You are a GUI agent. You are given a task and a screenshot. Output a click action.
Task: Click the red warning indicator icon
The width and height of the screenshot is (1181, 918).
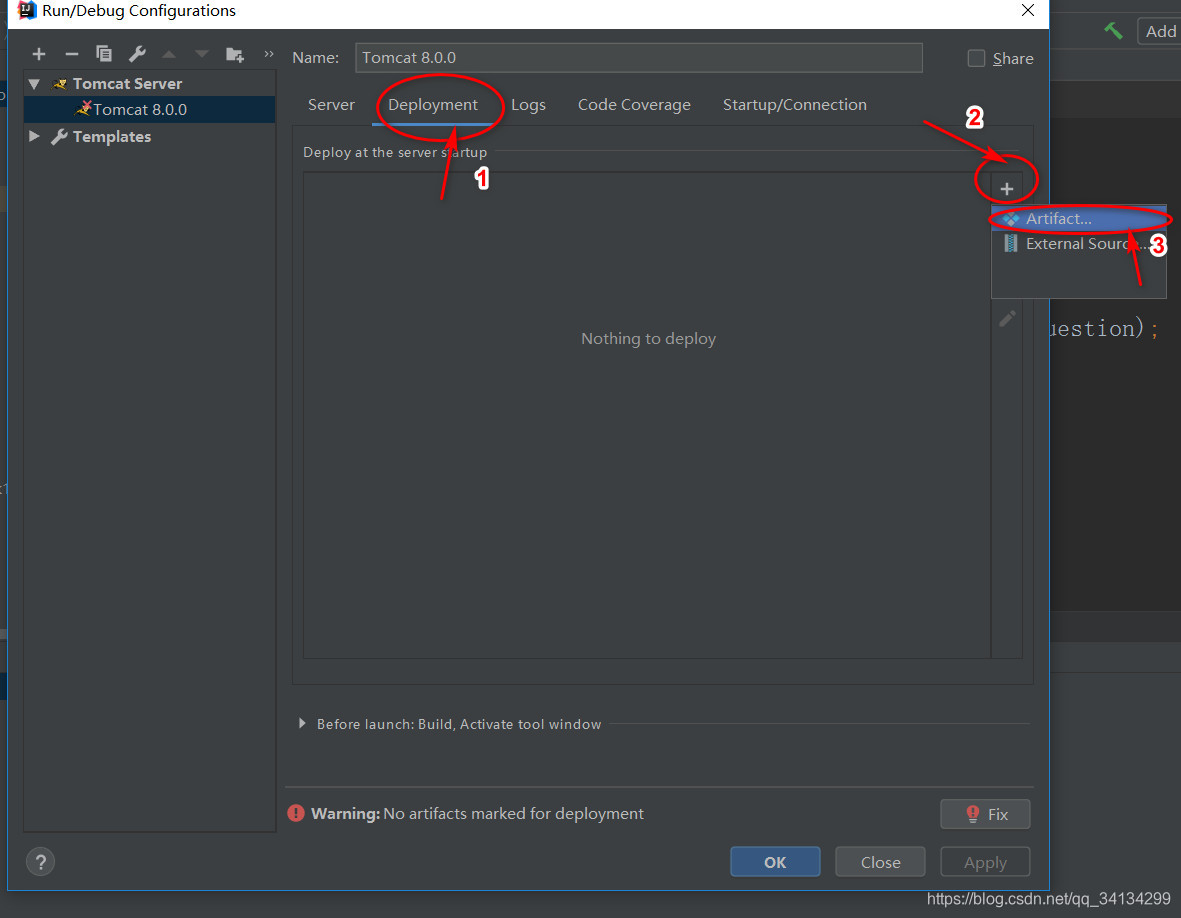point(296,813)
